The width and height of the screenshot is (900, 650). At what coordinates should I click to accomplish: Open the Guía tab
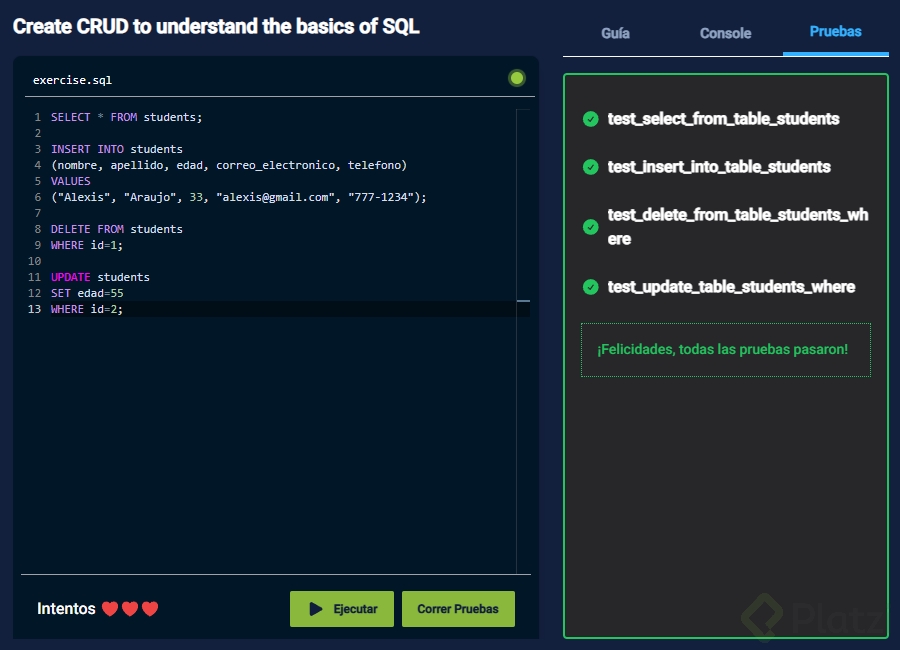coord(615,33)
